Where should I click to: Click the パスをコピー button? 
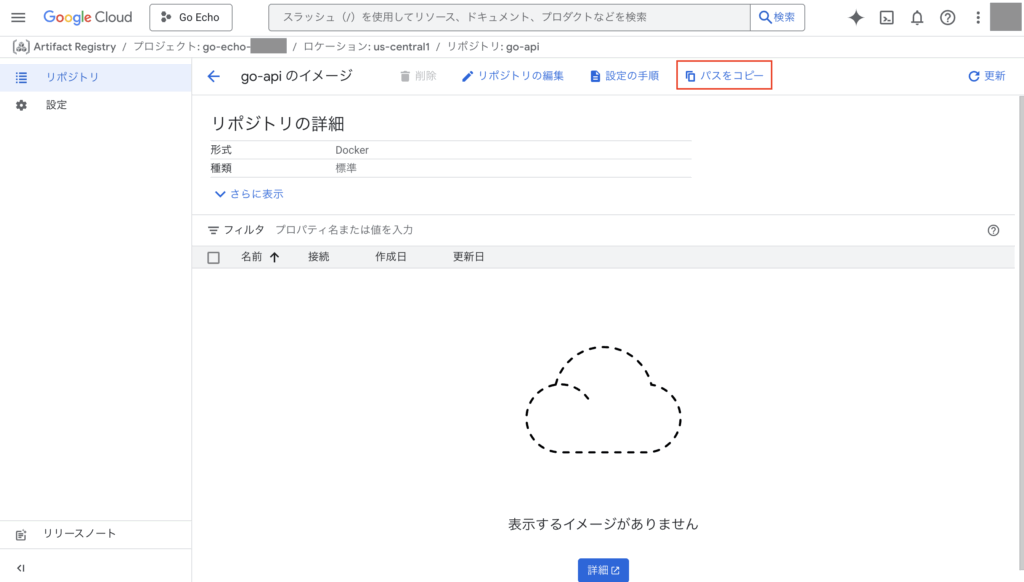click(x=724, y=76)
